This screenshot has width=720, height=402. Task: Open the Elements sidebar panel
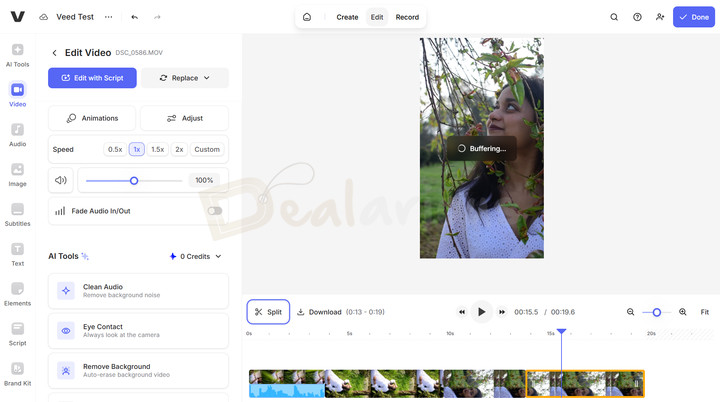point(17,294)
